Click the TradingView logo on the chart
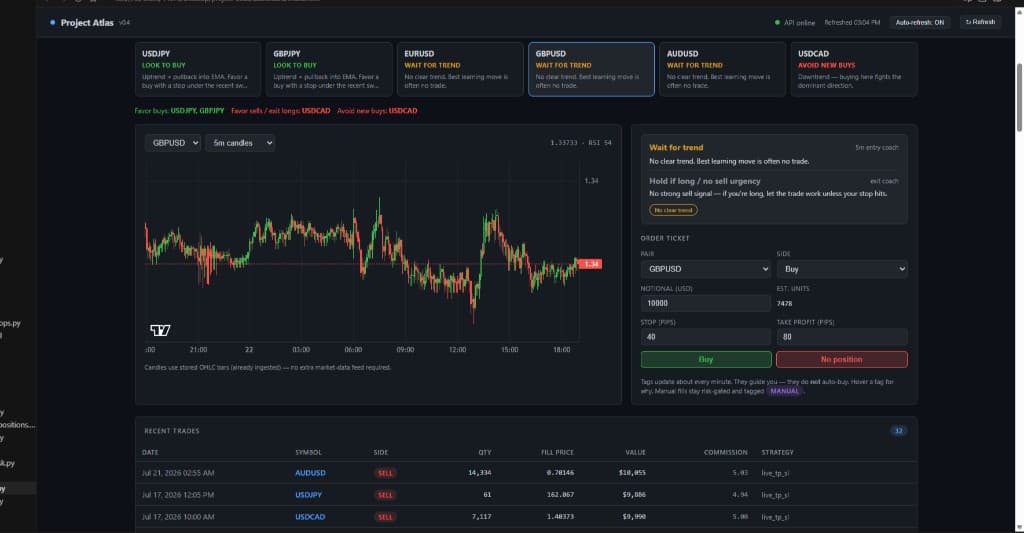 click(x=160, y=331)
